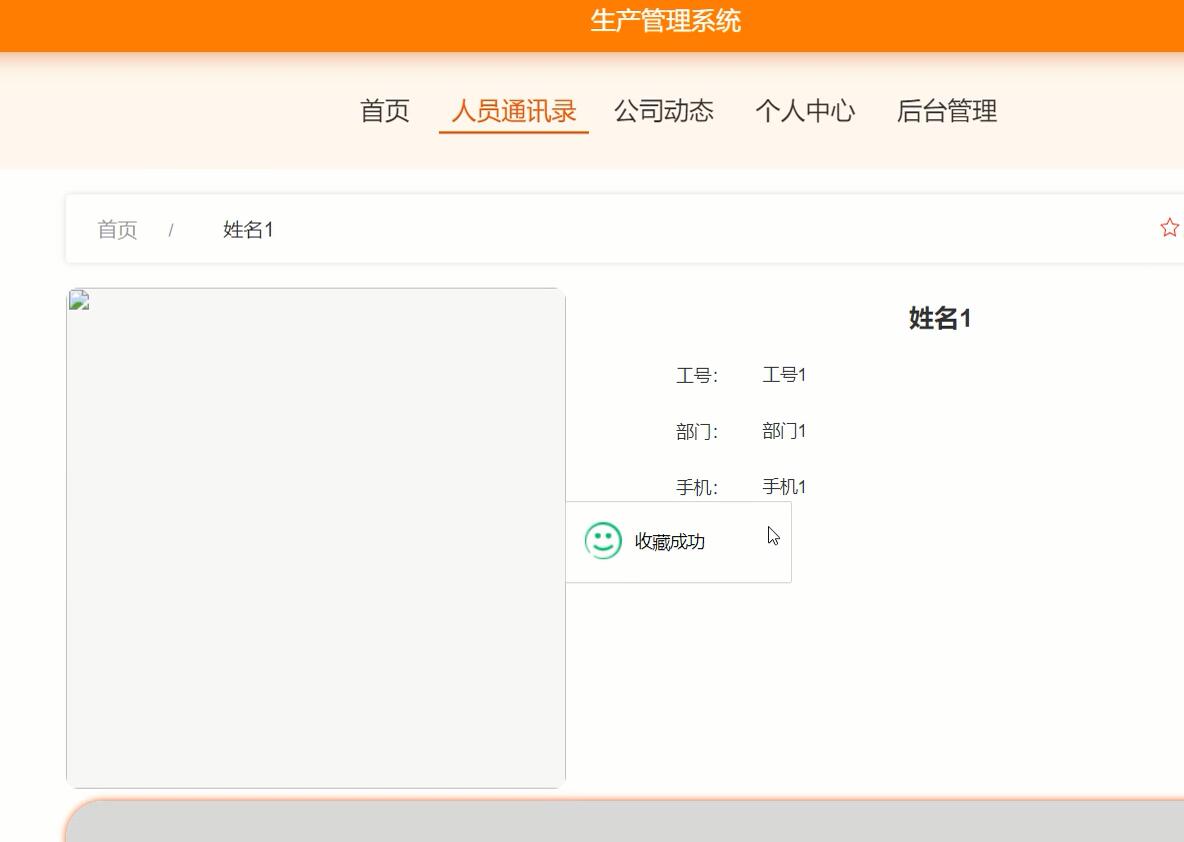Screen dimensions: 1184x842
Task: Go to 个人中心 from the navigation bar
Action: pyautogui.click(x=807, y=111)
